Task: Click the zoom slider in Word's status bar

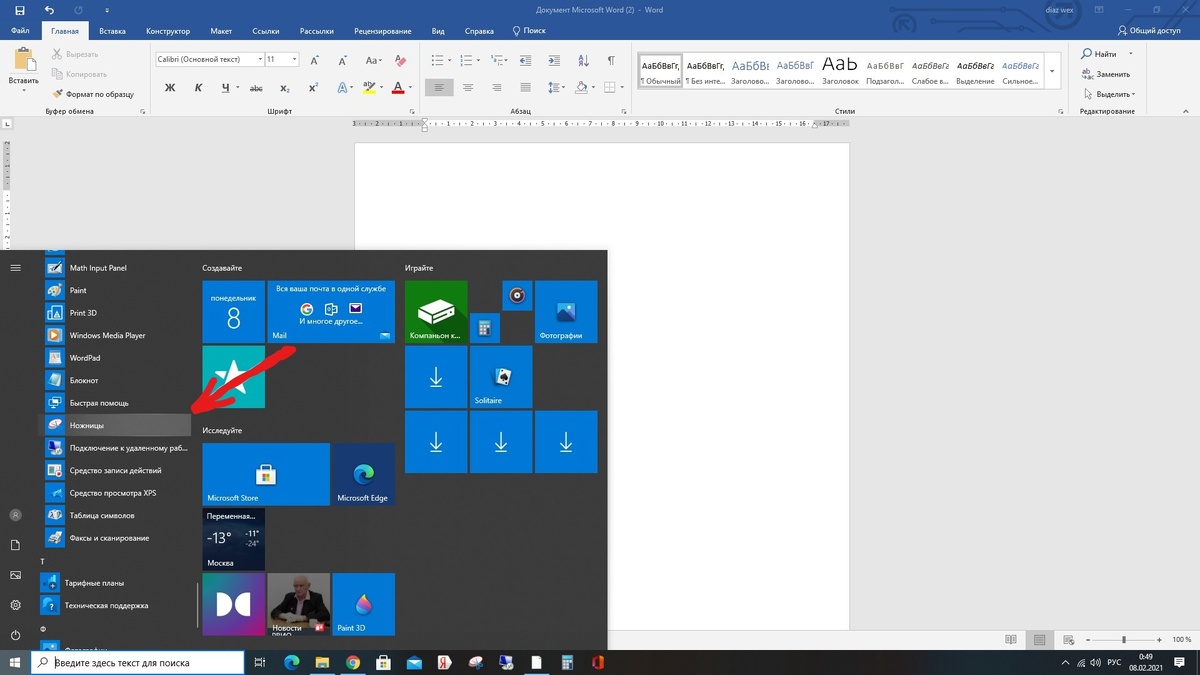Action: (1123, 640)
